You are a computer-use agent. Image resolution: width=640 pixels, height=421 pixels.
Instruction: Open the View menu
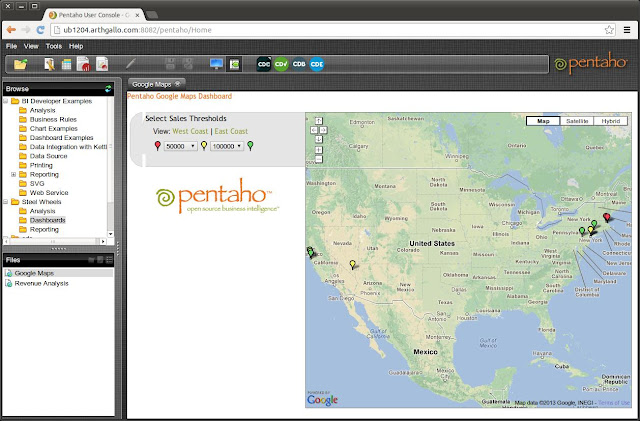click(31, 46)
